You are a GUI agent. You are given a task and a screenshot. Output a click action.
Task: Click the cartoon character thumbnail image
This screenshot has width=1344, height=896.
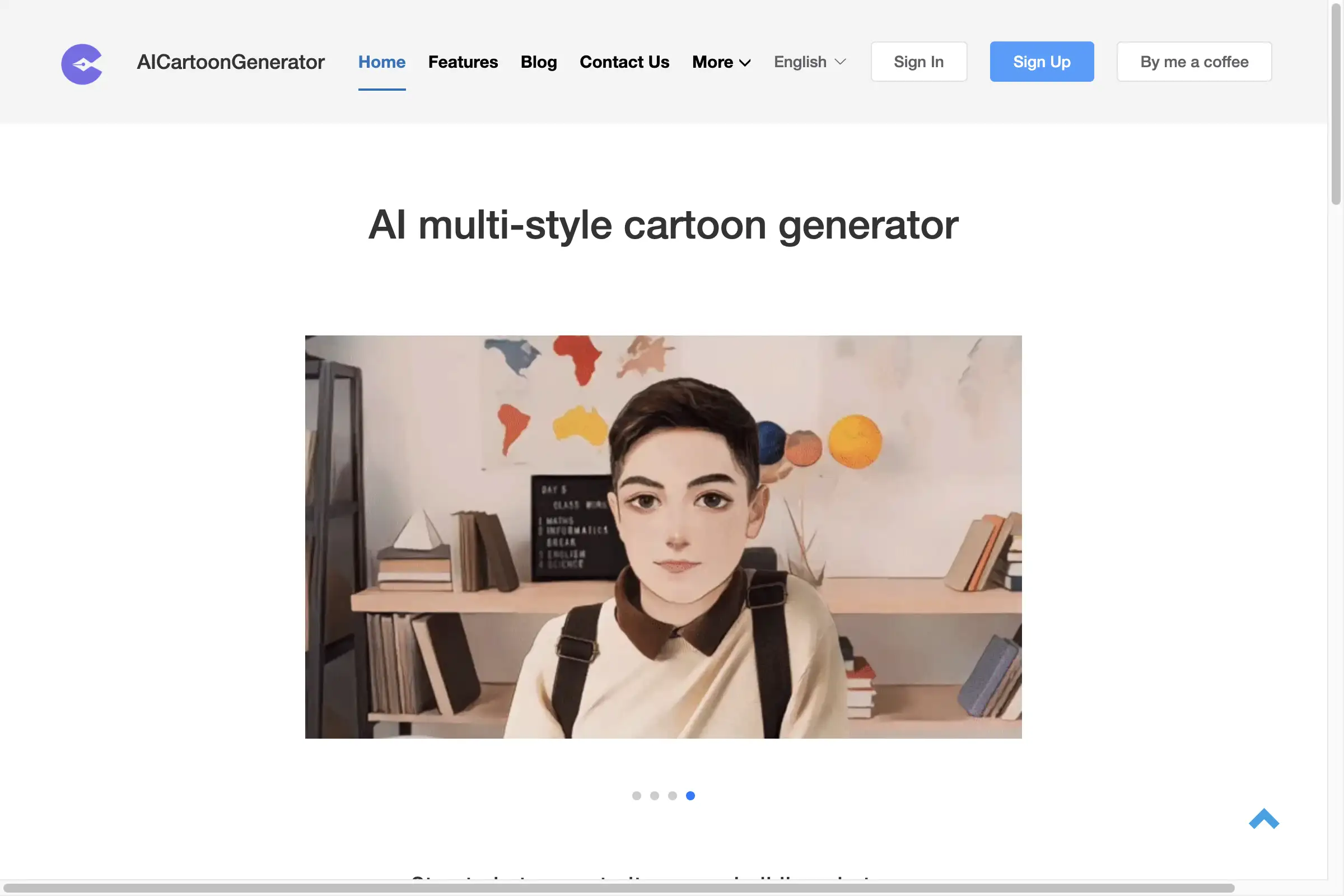[663, 536]
